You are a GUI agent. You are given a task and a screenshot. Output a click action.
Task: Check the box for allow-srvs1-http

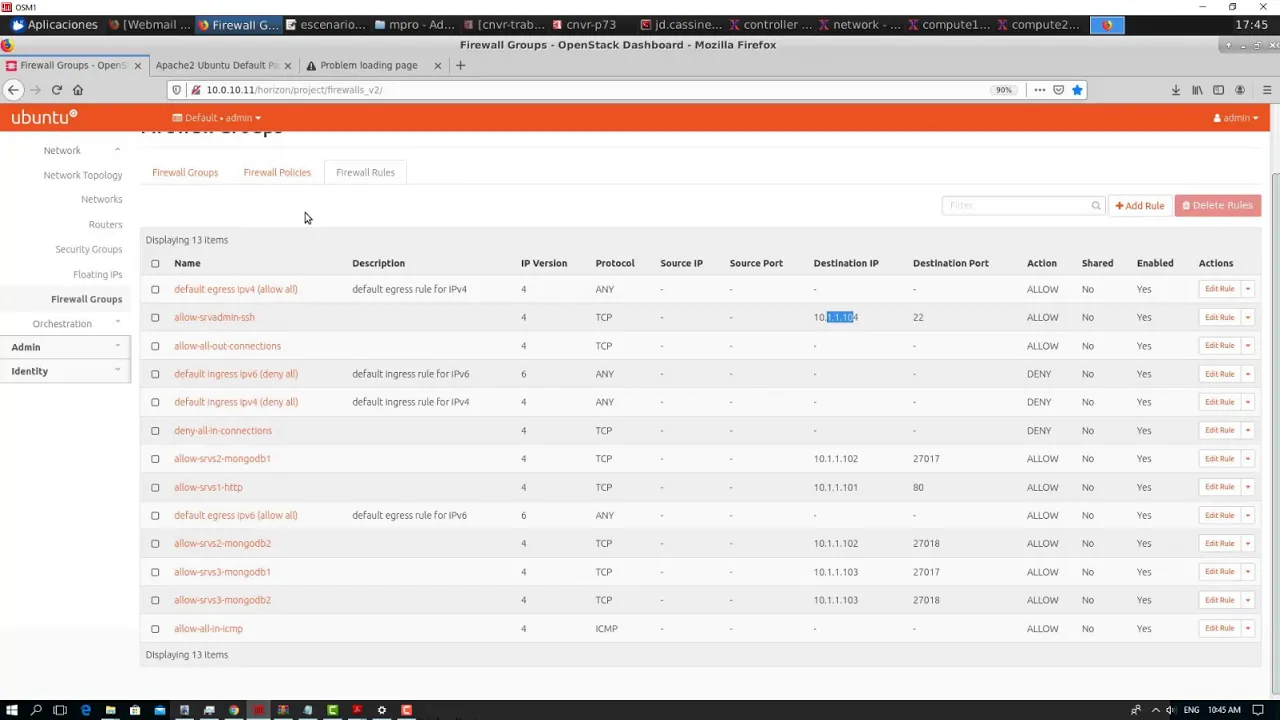tap(155, 488)
